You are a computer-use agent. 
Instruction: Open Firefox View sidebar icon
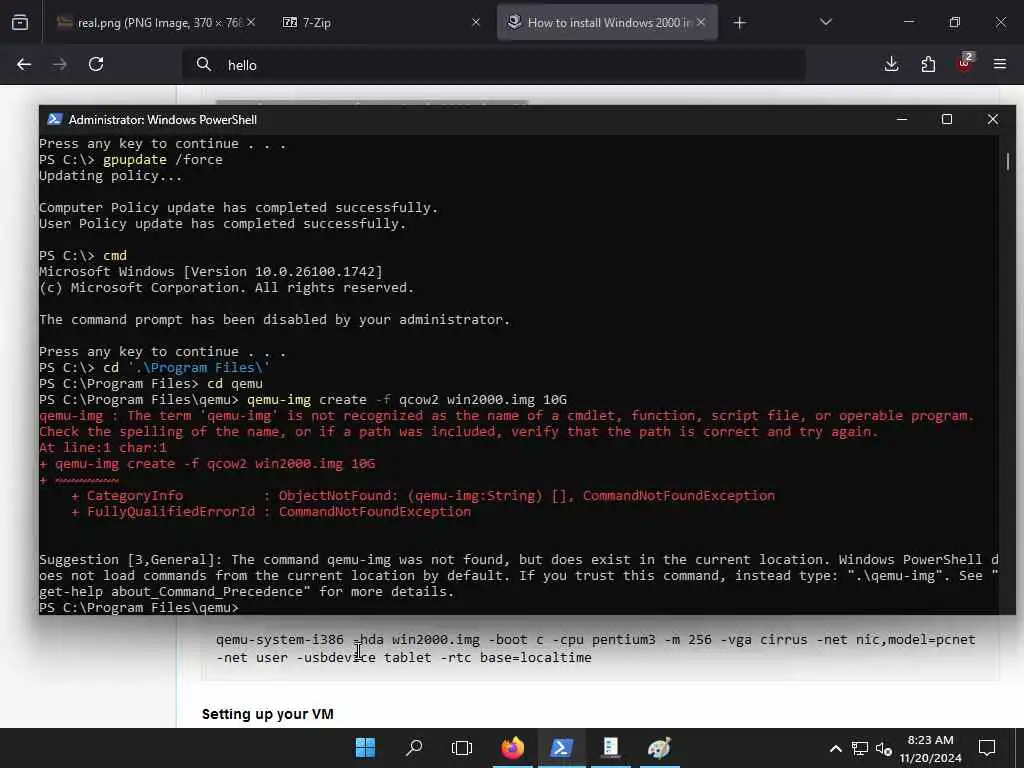pos(20,23)
